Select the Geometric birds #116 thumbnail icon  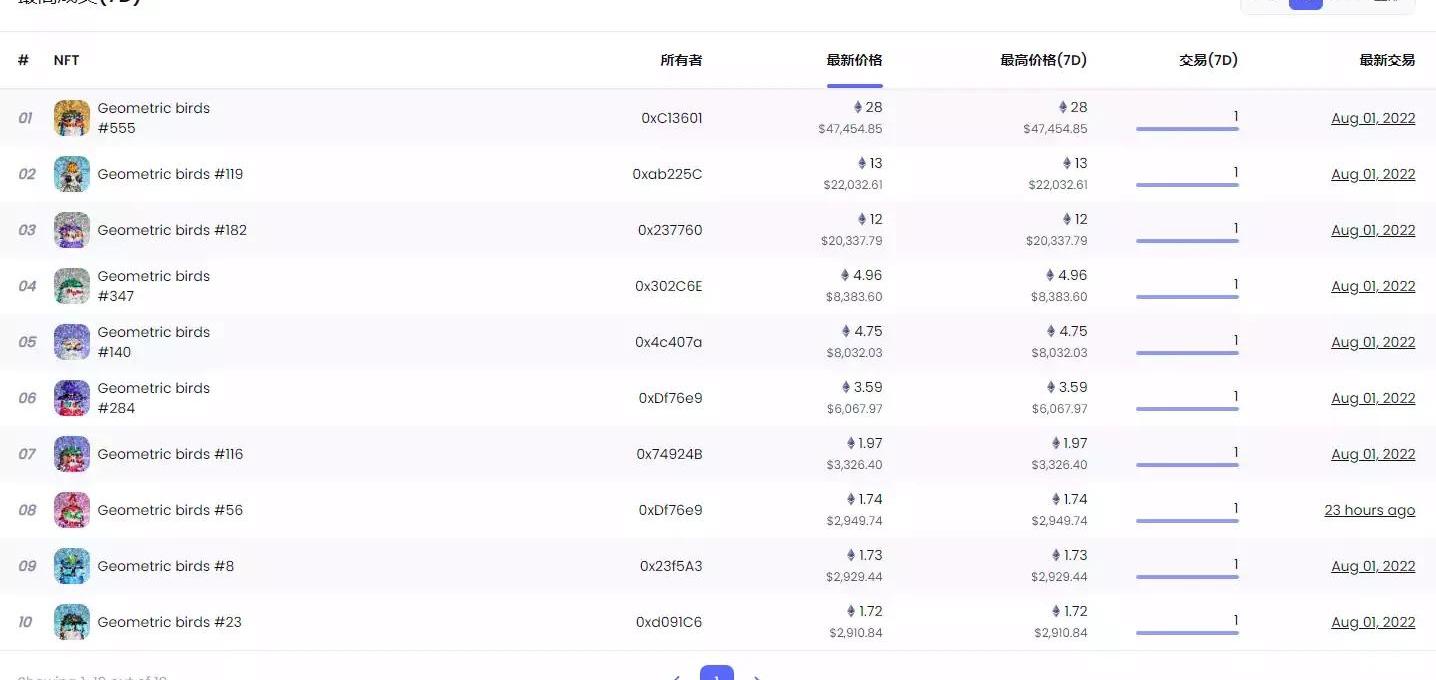pyautogui.click(x=72, y=454)
